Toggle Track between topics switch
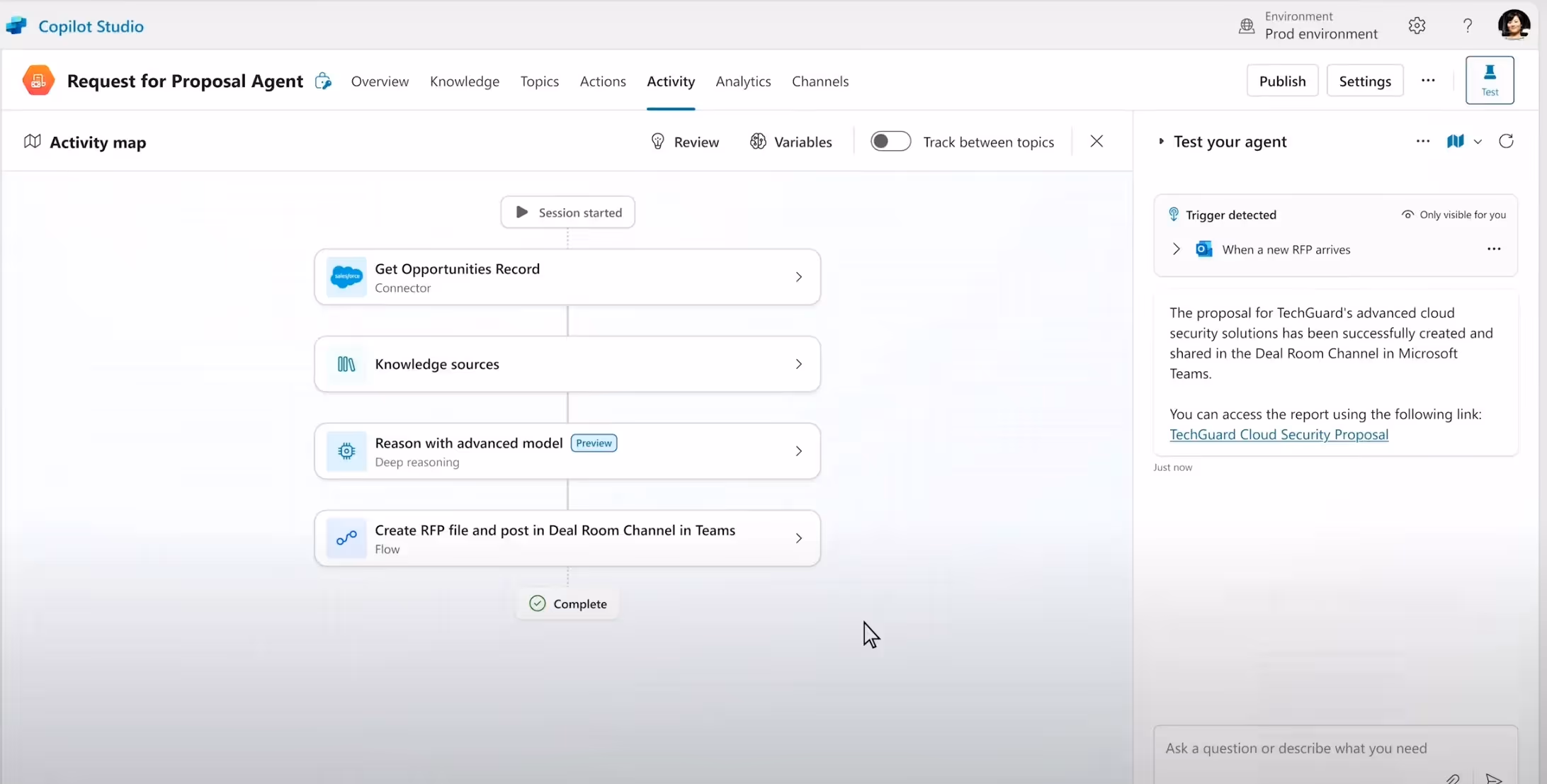1547x784 pixels. click(x=890, y=141)
